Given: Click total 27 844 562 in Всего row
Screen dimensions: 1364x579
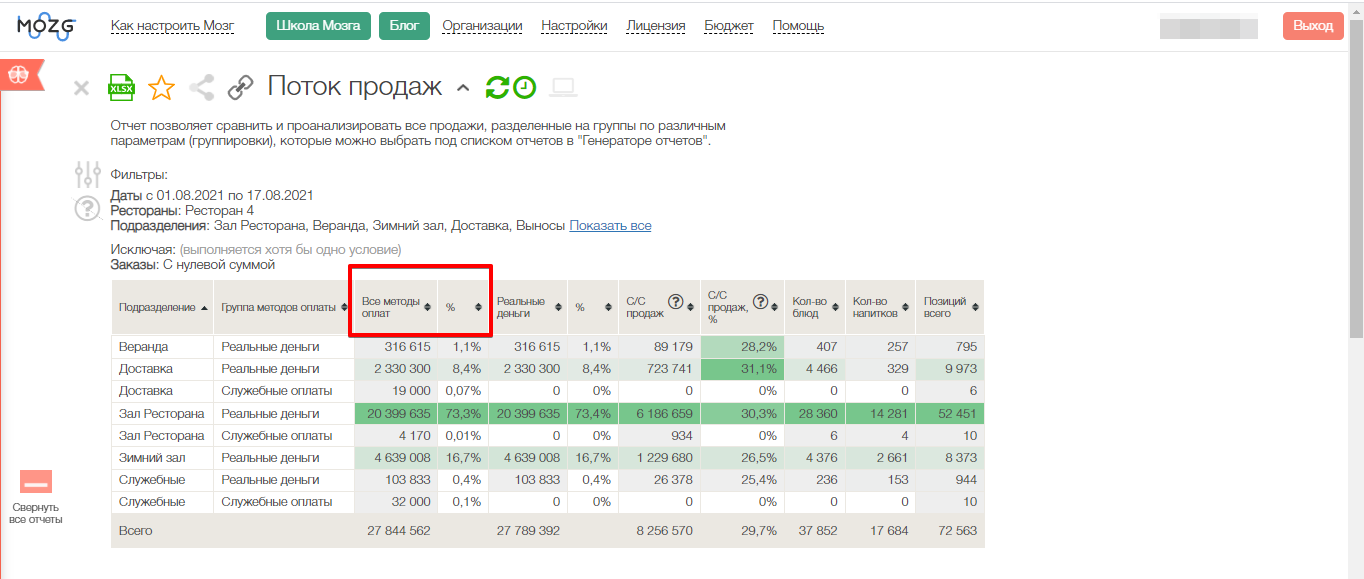Looking at the screenshot, I should (x=398, y=531).
